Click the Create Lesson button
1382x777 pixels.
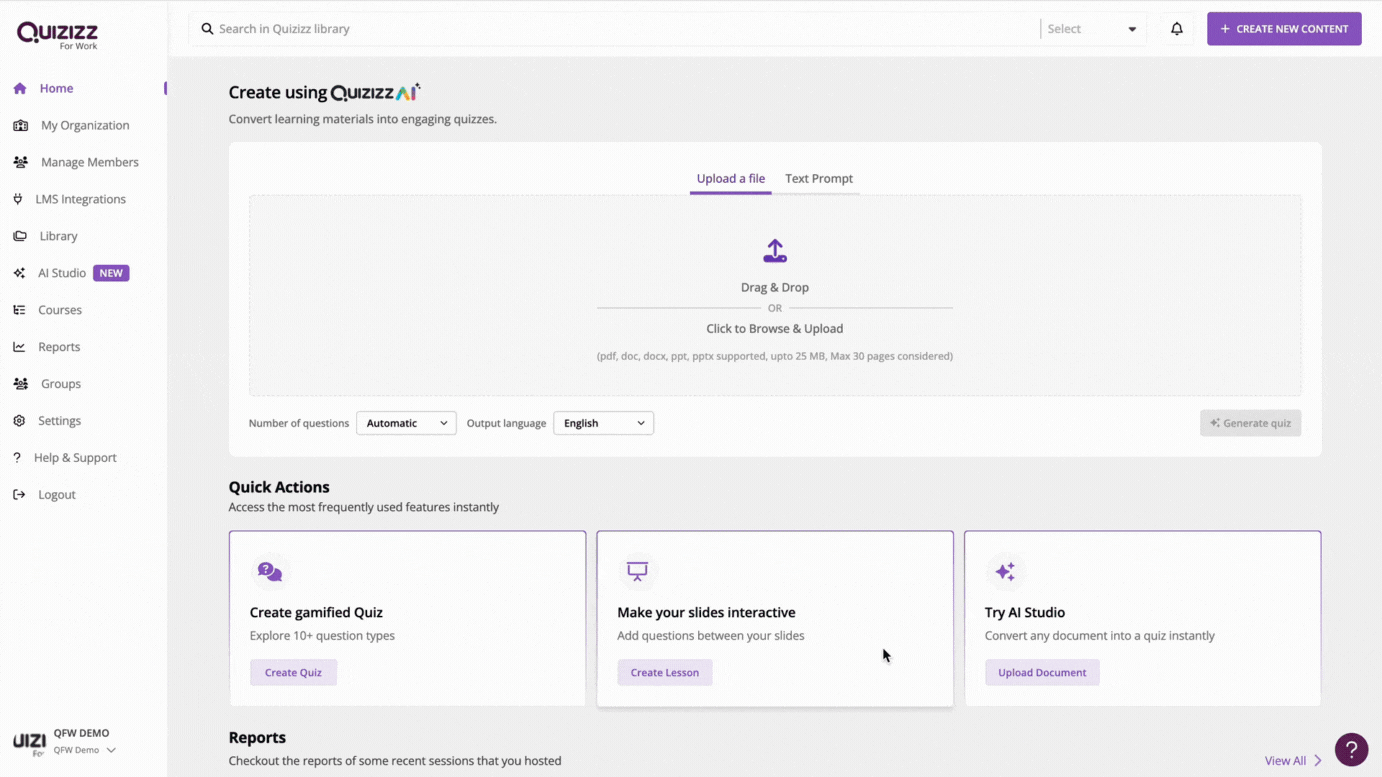pos(664,672)
